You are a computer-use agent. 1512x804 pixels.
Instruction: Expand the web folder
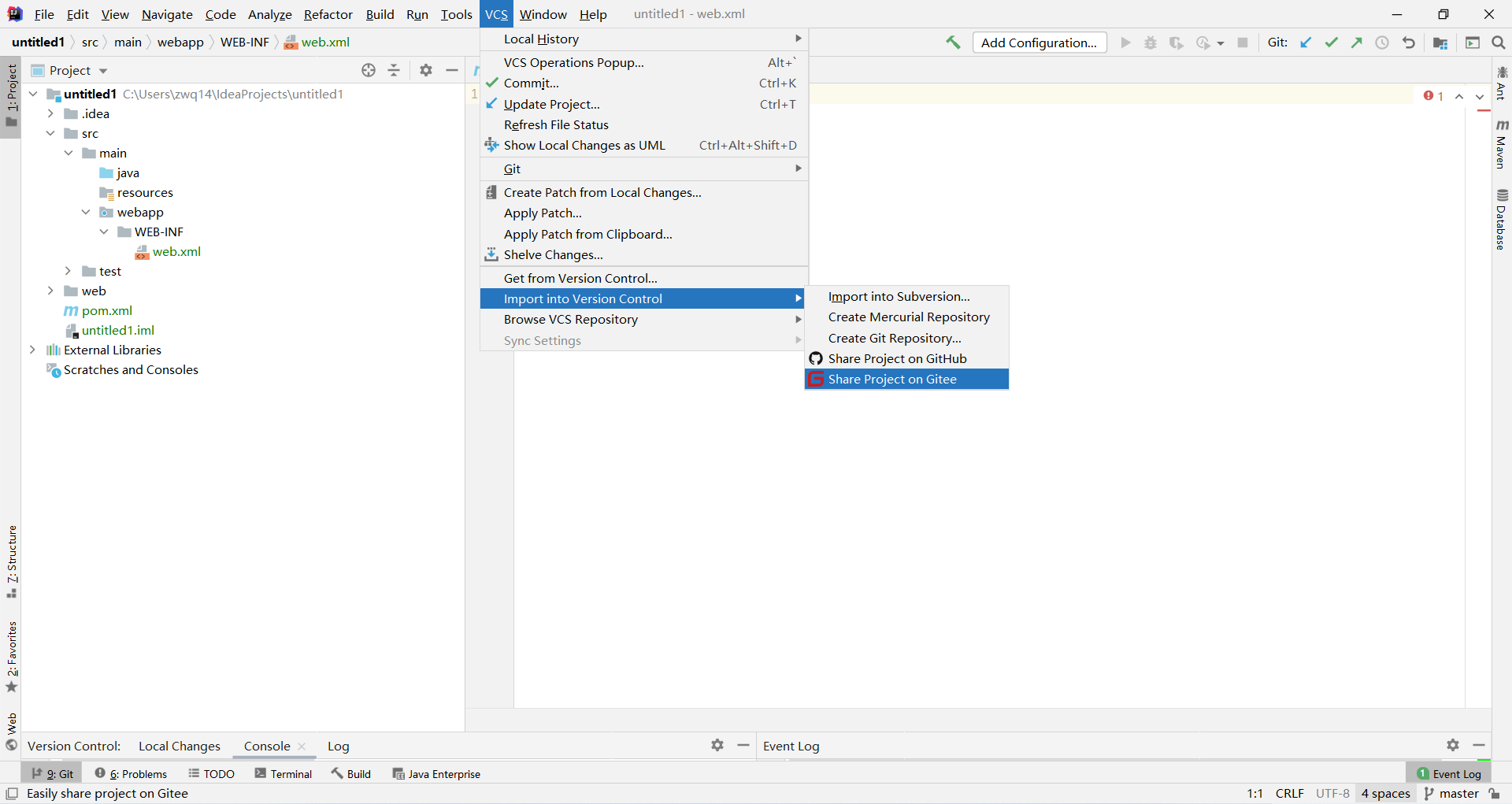coord(50,291)
